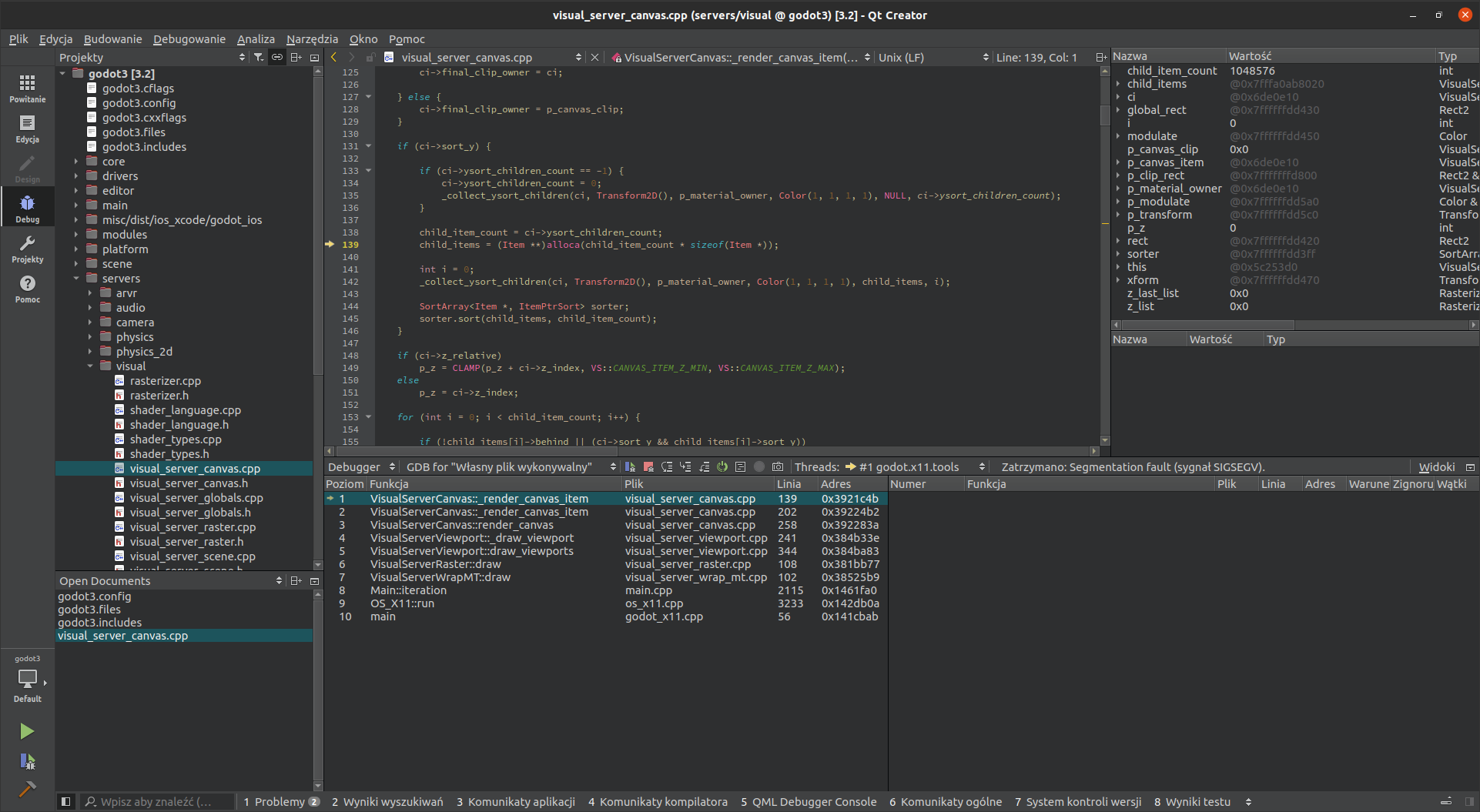Open the QML Debugger Console pane
Viewport: 1480px width, 812px height.
tap(809, 801)
